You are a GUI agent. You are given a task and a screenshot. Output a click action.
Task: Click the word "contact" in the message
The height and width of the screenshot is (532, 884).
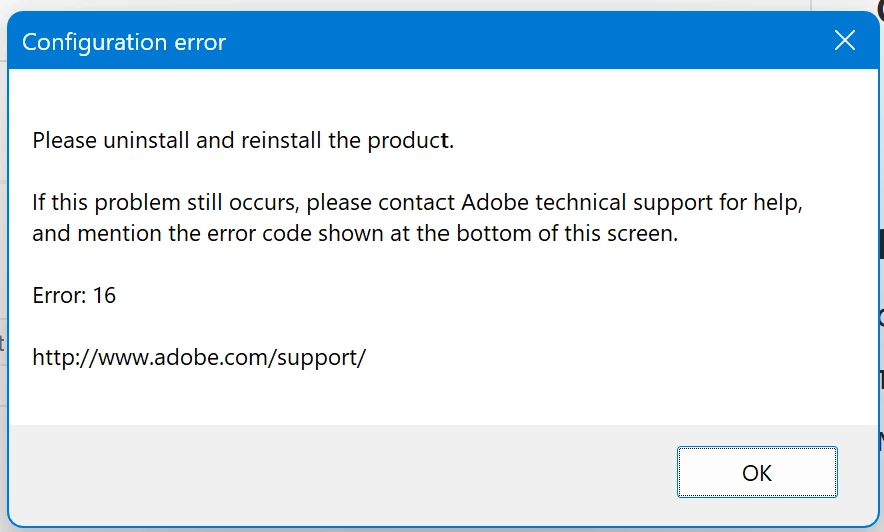click(x=419, y=203)
